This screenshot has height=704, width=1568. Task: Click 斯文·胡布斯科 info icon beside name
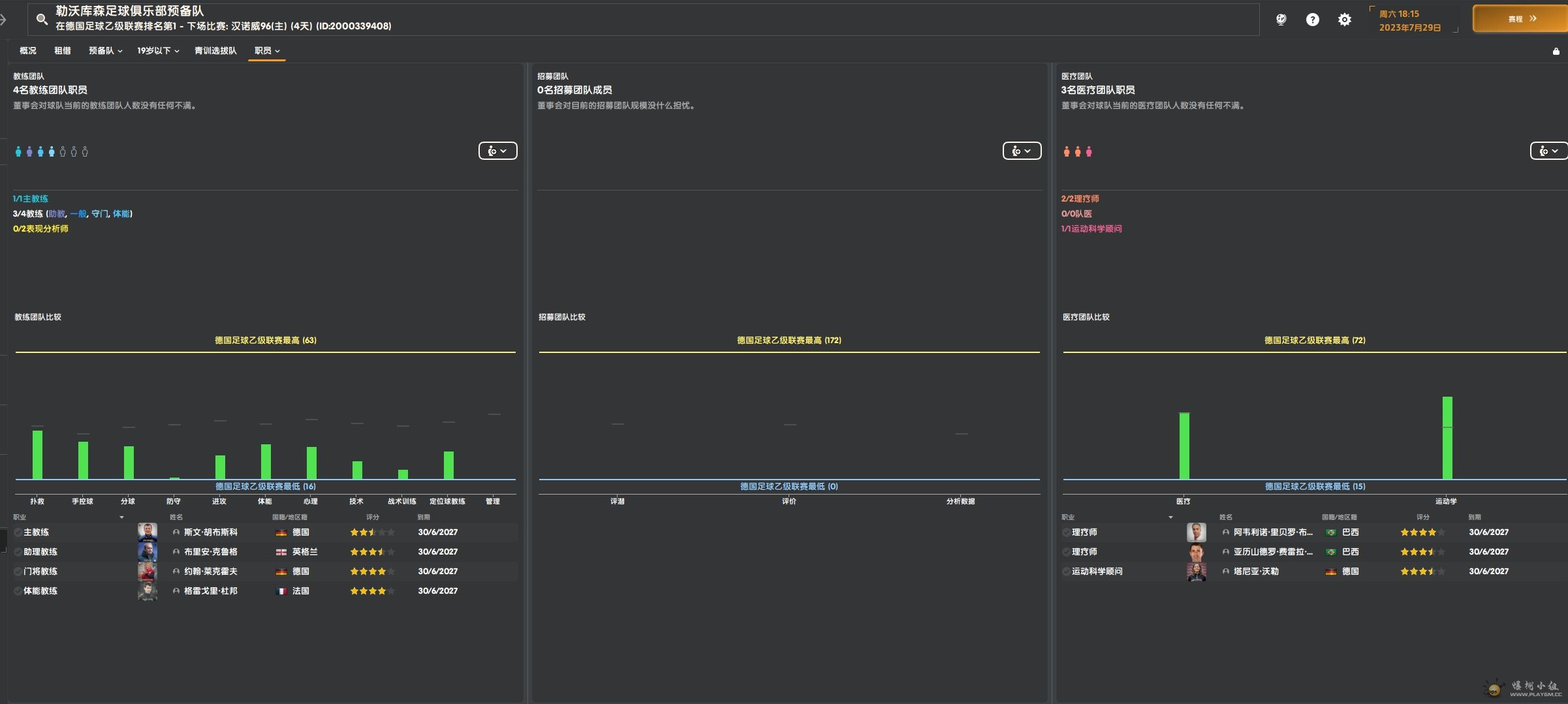[176, 532]
